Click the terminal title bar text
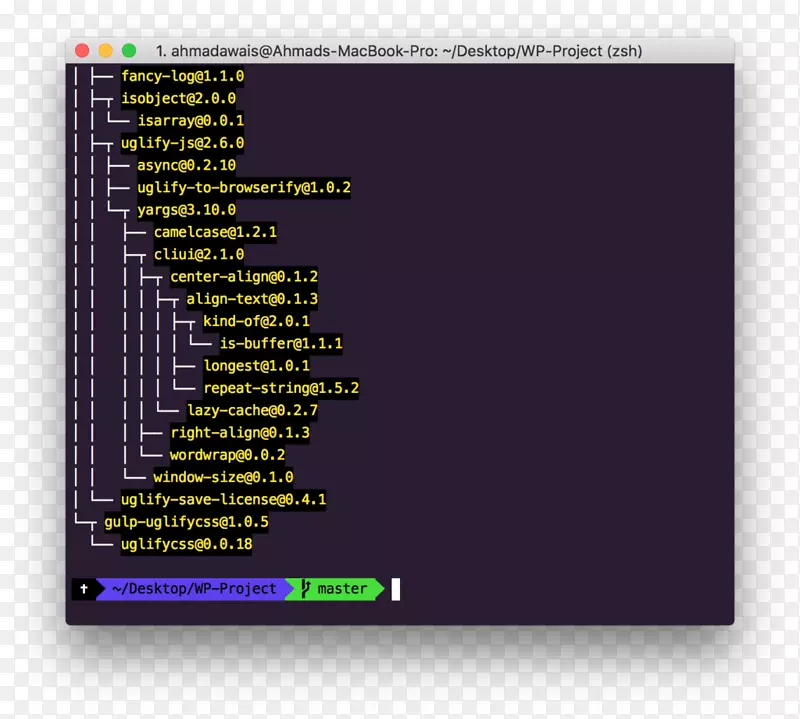This screenshot has height=719, width=800. (x=399, y=51)
